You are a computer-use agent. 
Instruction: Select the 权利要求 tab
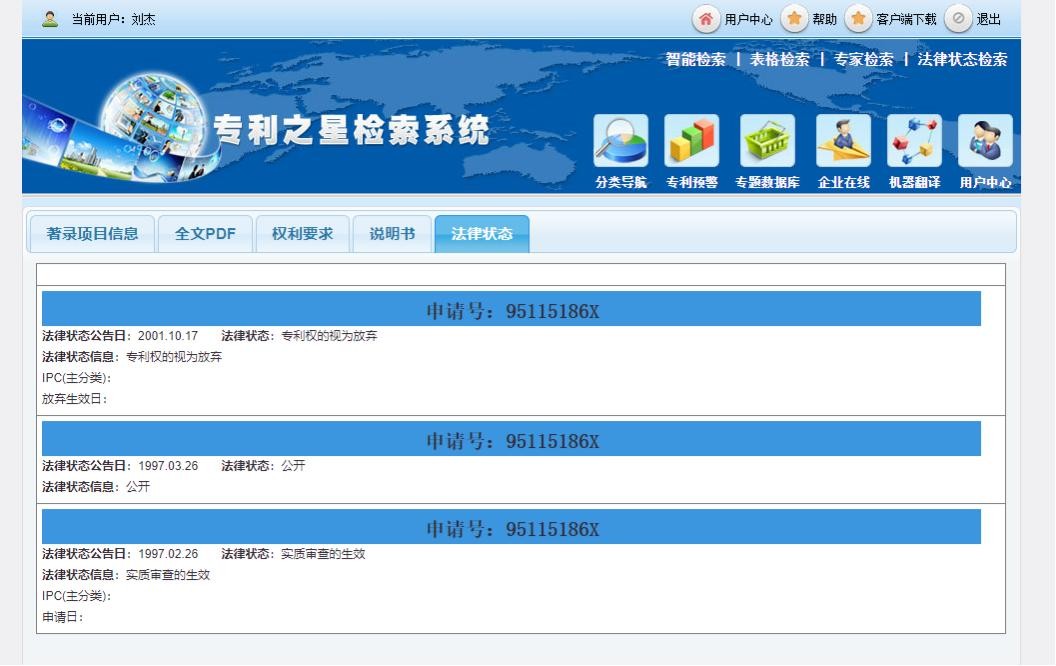[302, 234]
